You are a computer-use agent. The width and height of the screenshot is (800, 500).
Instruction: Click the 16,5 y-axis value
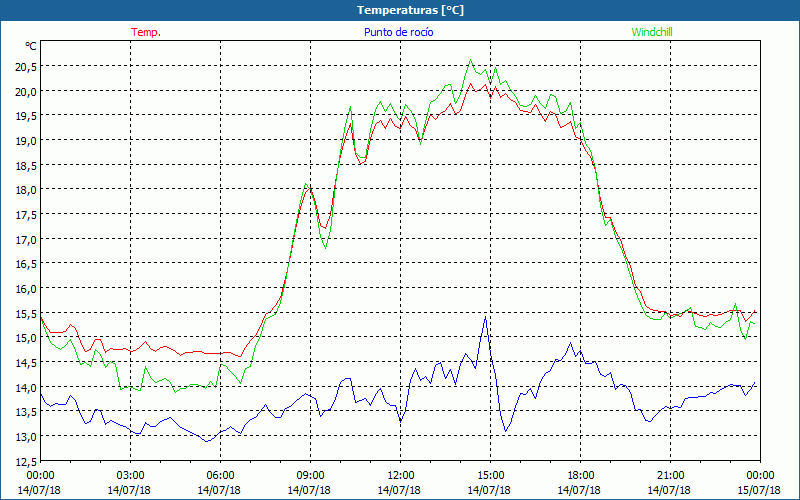click(x=27, y=264)
